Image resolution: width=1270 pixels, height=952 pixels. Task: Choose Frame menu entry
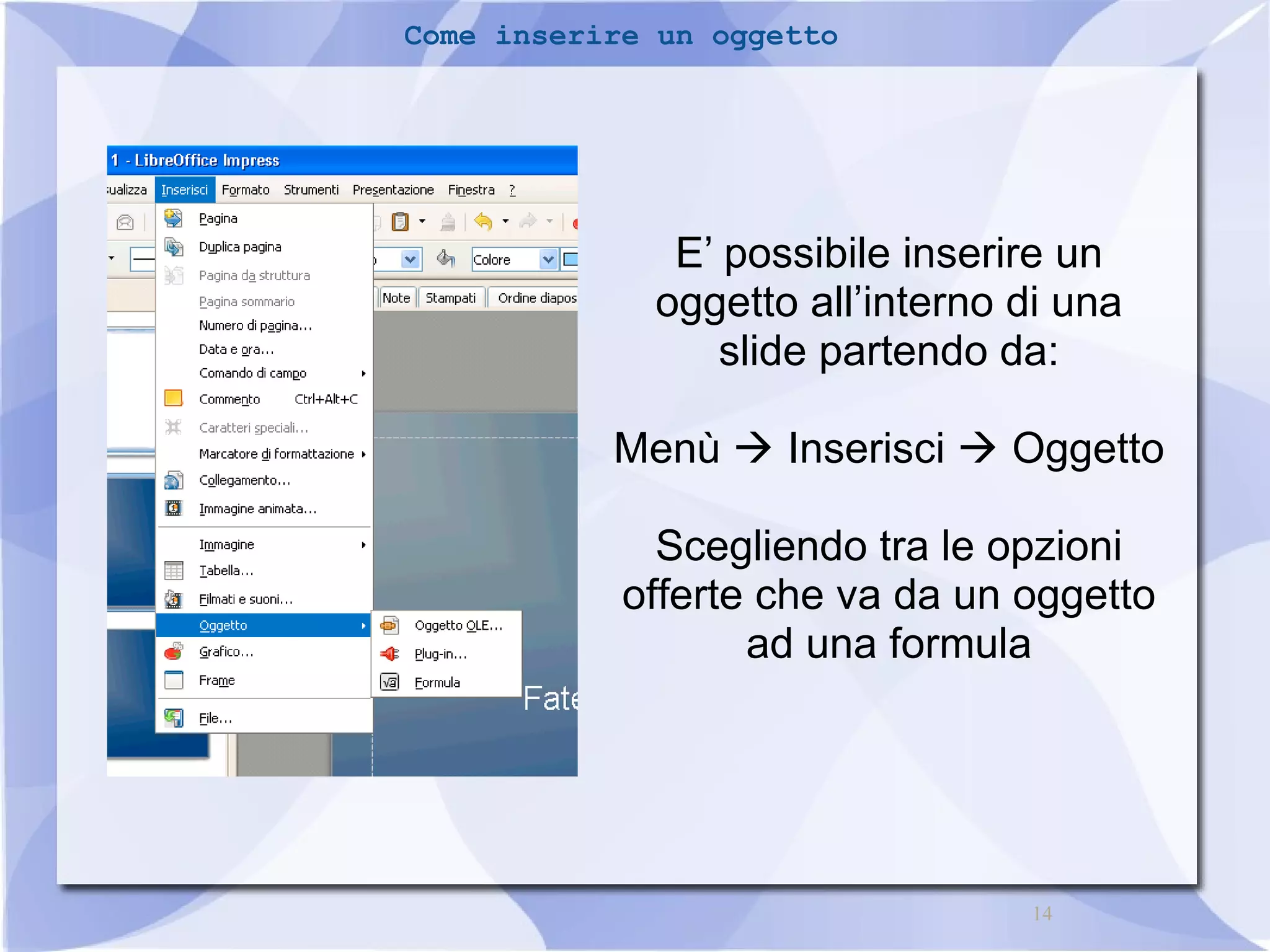[x=265, y=680]
